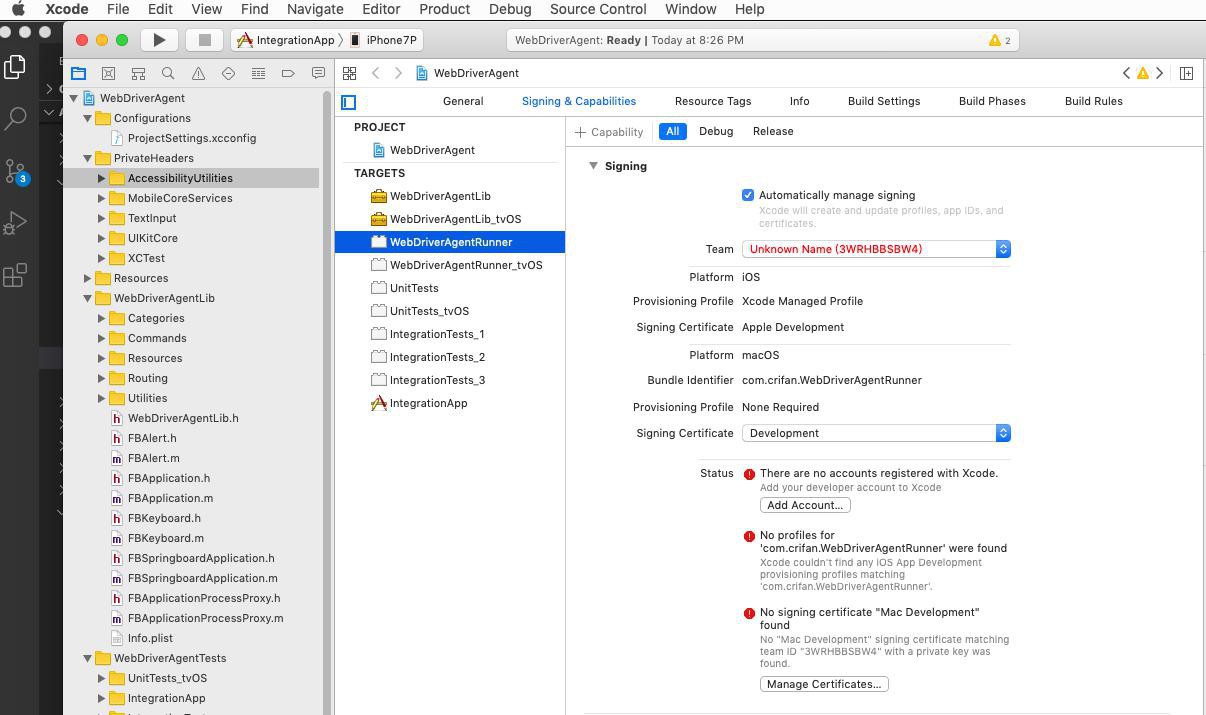Open the Source Control navigator
Image resolution: width=1206 pixels, height=715 pixels.
pos(108,73)
